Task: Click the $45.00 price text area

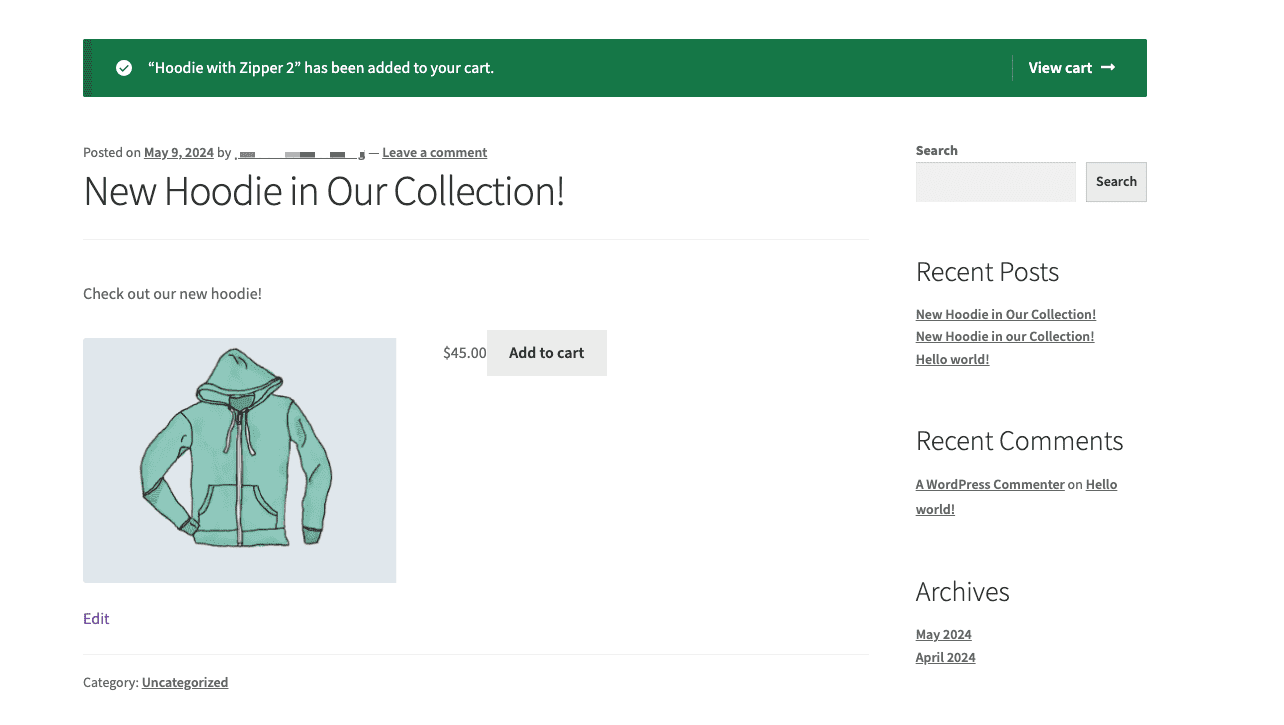Action: pos(464,352)
